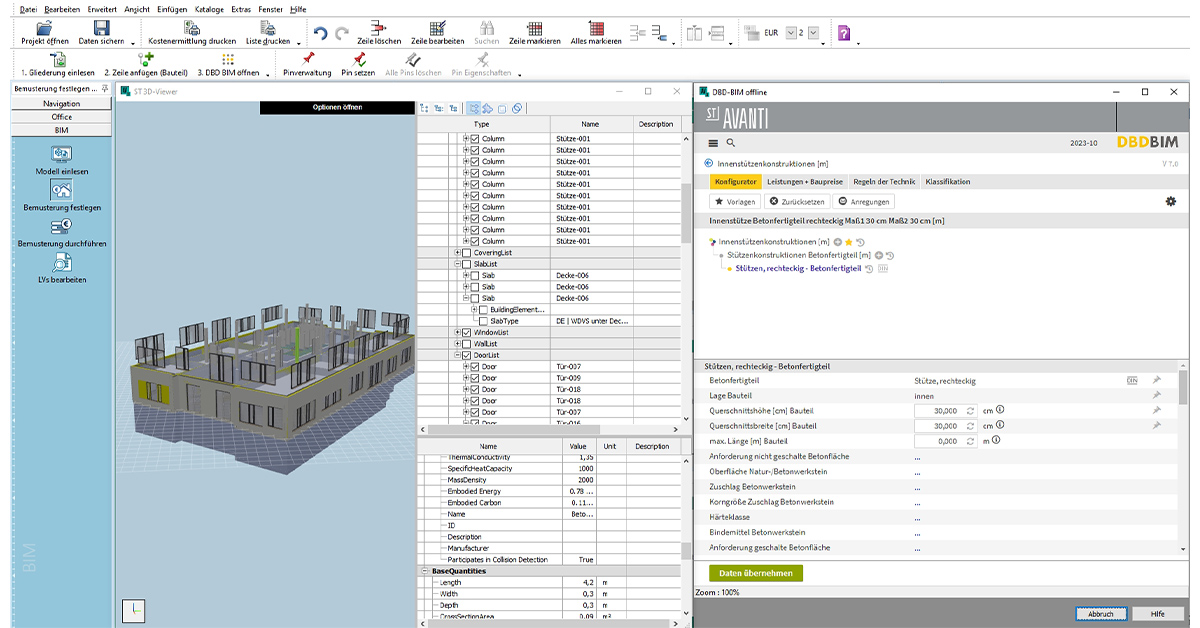Collapse the DoorList tree node
The height and width of the screenshot is (628, 1200).
coord(457,355)
